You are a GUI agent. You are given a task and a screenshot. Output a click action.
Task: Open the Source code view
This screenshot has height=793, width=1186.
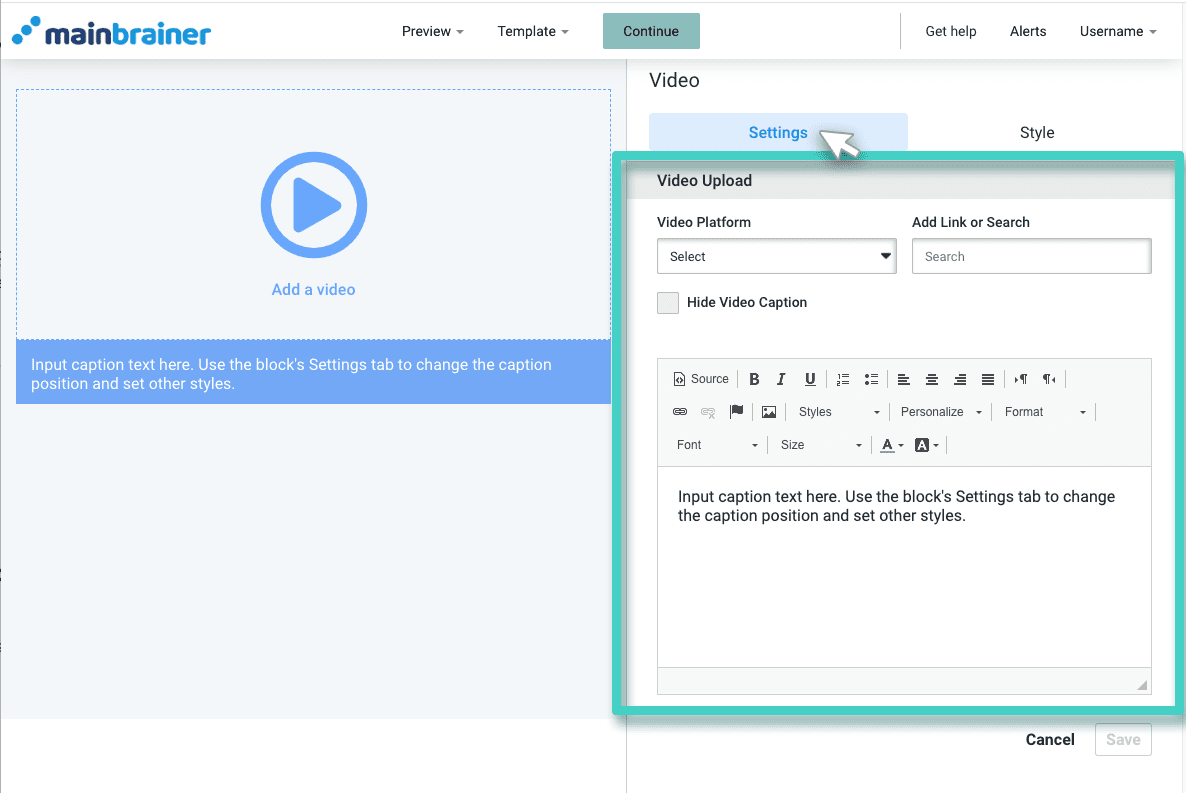coord(700,379)
